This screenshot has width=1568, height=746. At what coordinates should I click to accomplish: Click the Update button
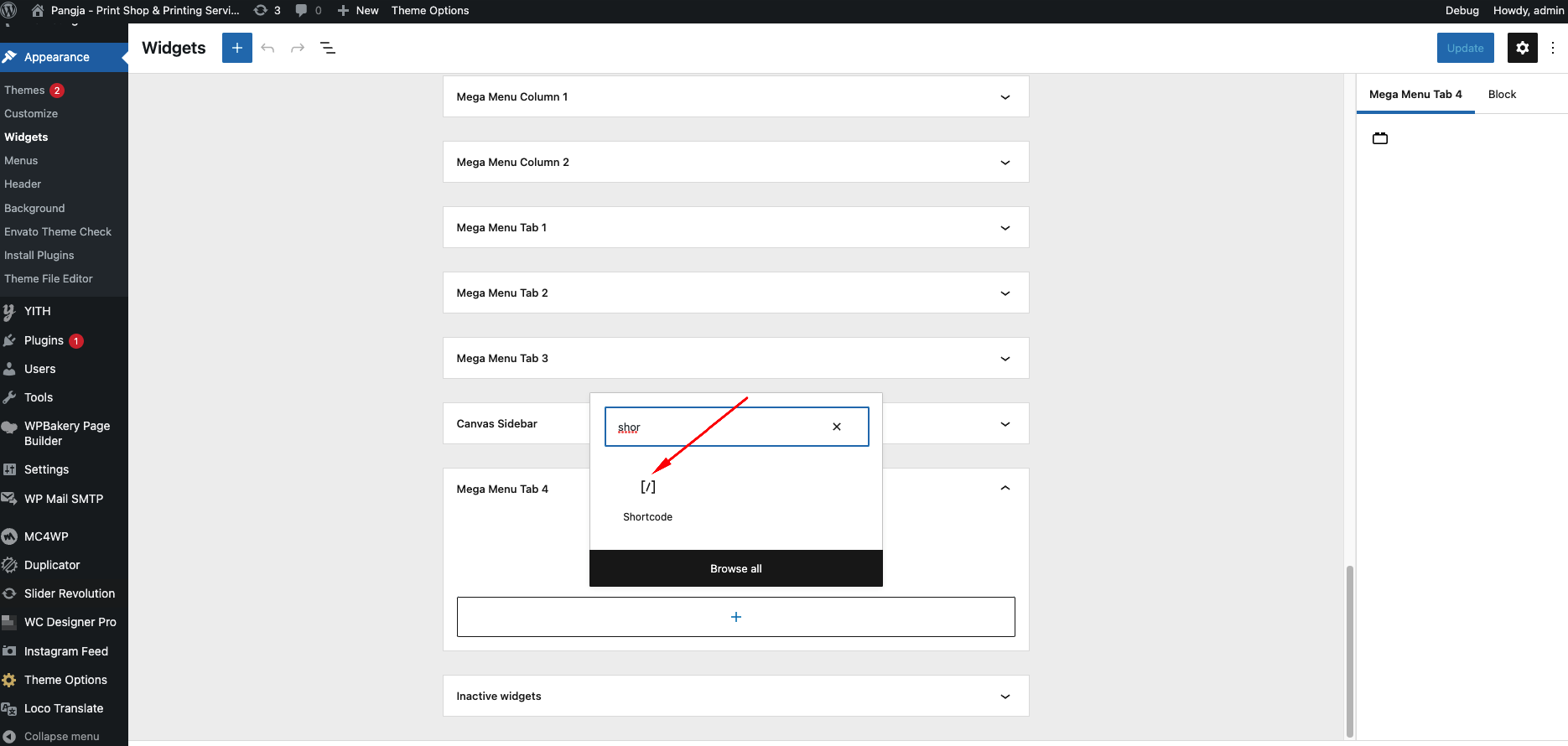click(1465, 48)
